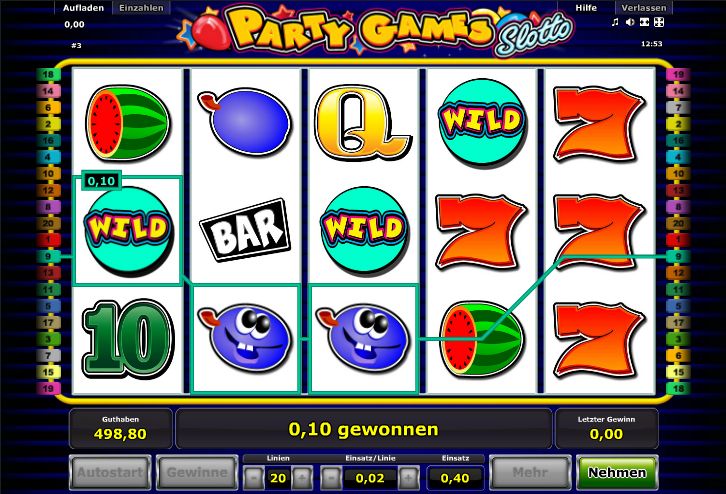Switch to fullscreen using the four-arrow icon

pyautogui.click(x=659, y=22)
